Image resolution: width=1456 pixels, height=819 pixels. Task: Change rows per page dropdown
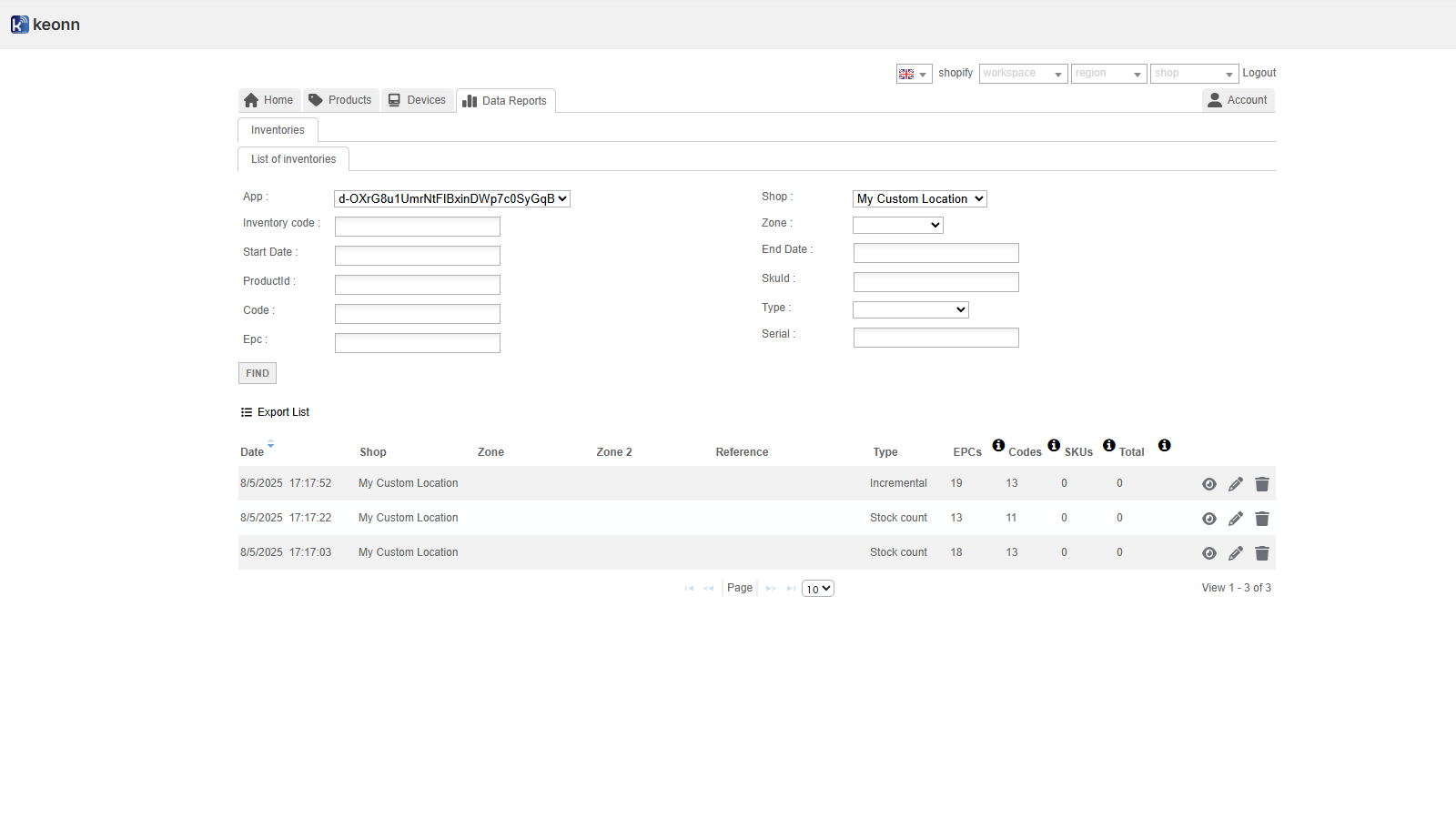coord(817,589)
